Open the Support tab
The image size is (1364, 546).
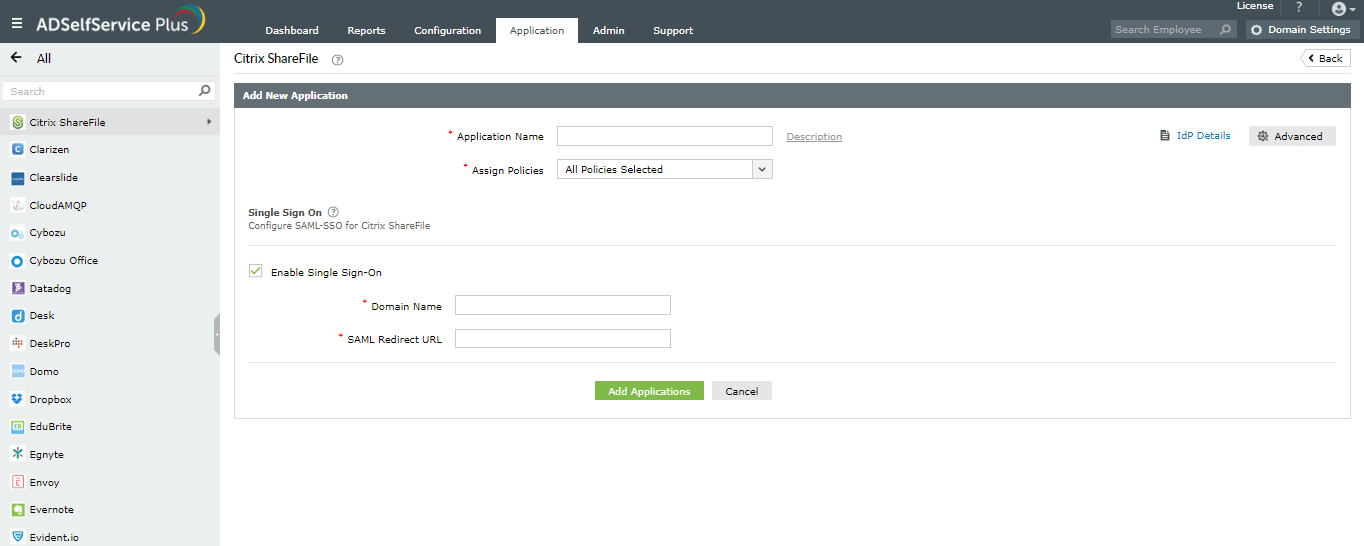tap(673, 31)
